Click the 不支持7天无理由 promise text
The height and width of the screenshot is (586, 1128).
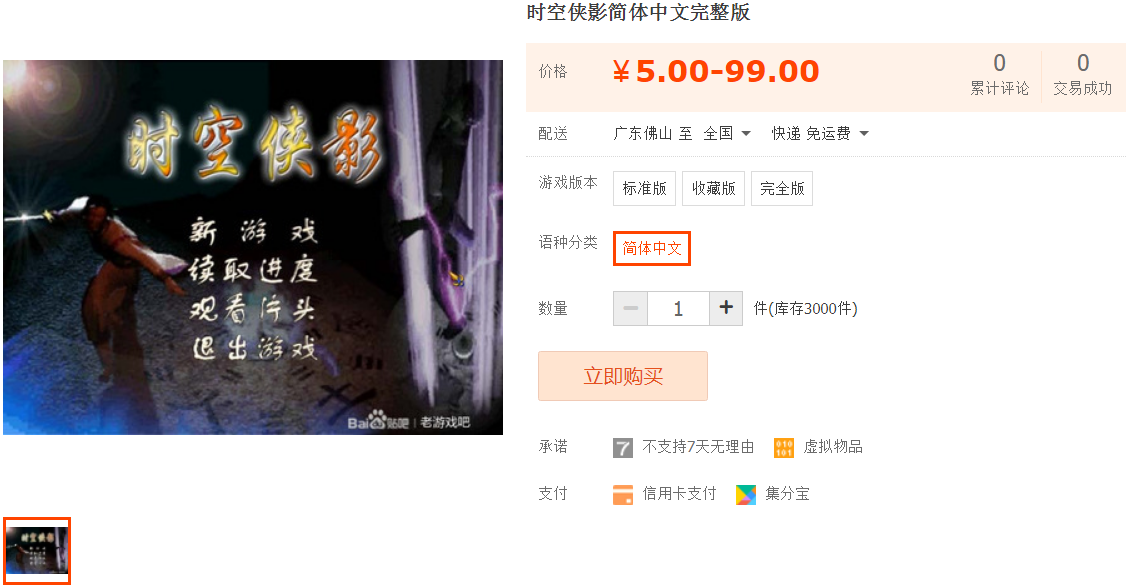[x=698, y=447]
